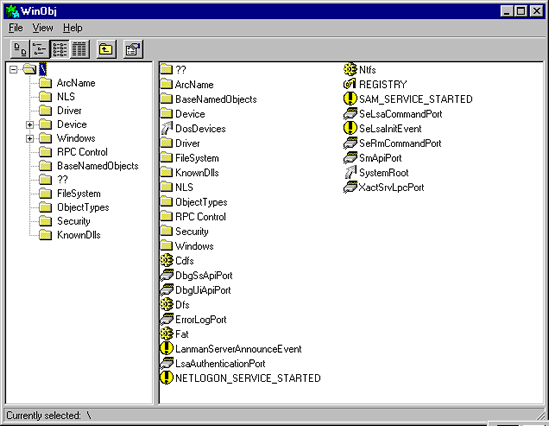Open the Help menu

tap(72, 28)
